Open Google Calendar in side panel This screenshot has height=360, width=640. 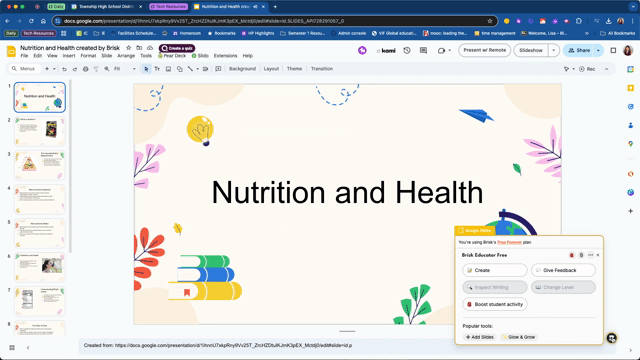(631, 69)
